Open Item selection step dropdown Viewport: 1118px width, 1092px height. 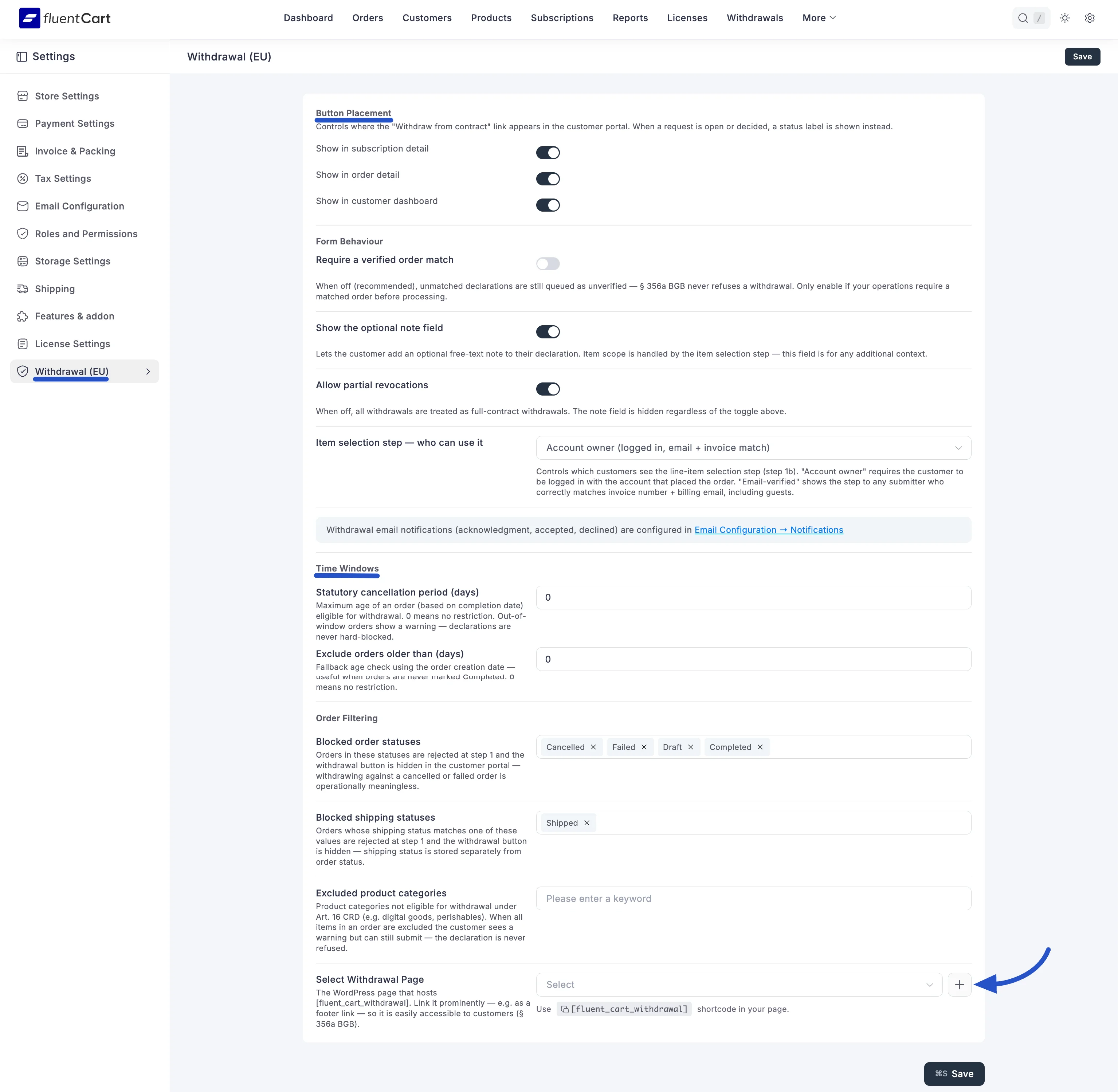(x=753, y=448)
